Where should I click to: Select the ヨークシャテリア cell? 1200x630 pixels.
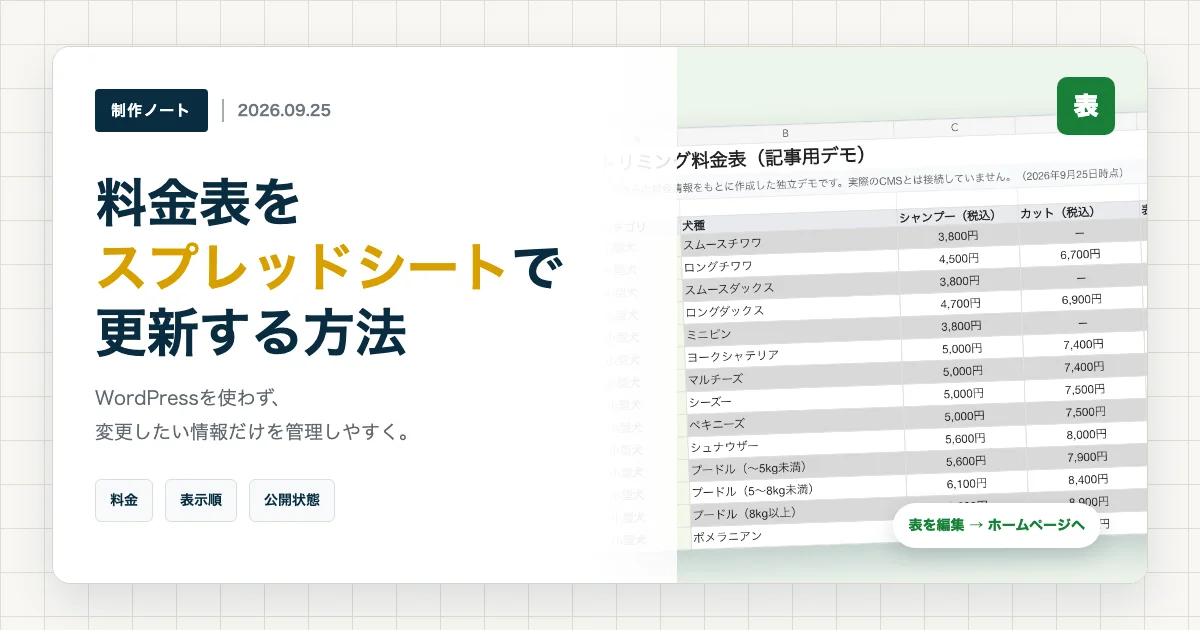click(795, 354)
